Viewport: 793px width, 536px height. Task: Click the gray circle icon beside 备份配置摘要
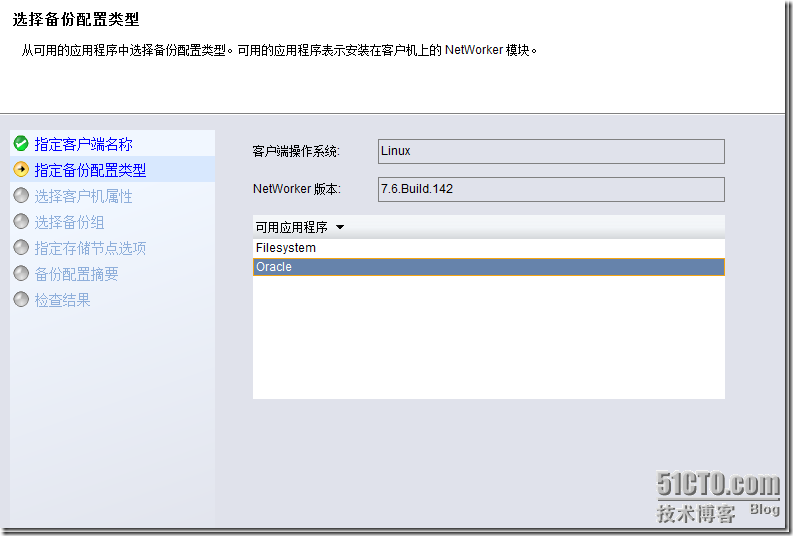(21, 274)
